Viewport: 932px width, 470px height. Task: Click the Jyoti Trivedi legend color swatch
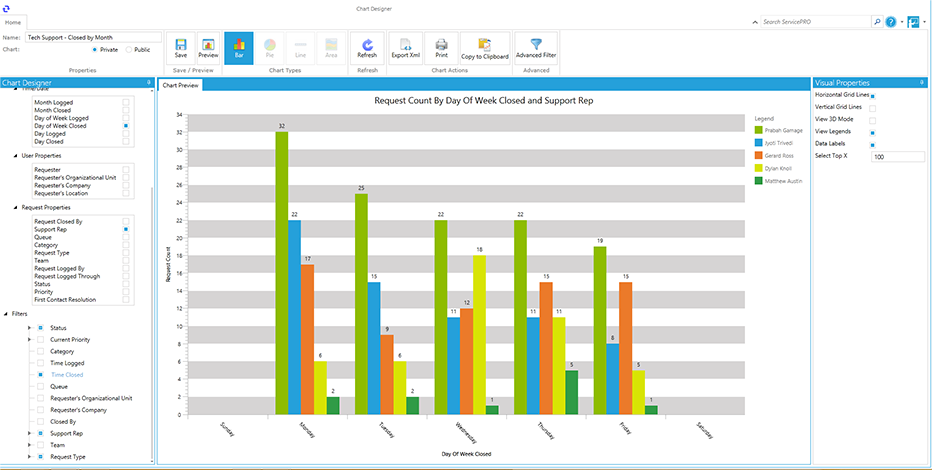[758, 143]
